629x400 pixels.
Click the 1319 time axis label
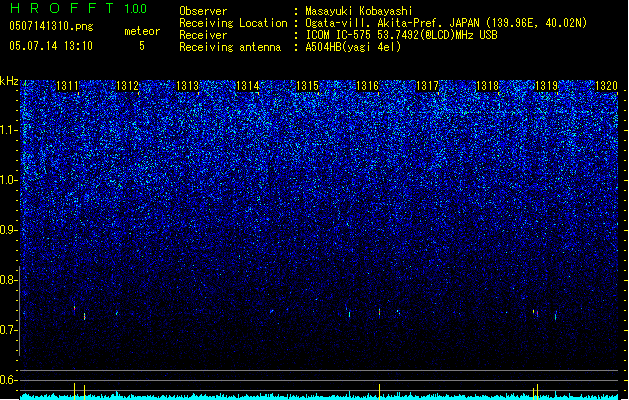(547, 86)
